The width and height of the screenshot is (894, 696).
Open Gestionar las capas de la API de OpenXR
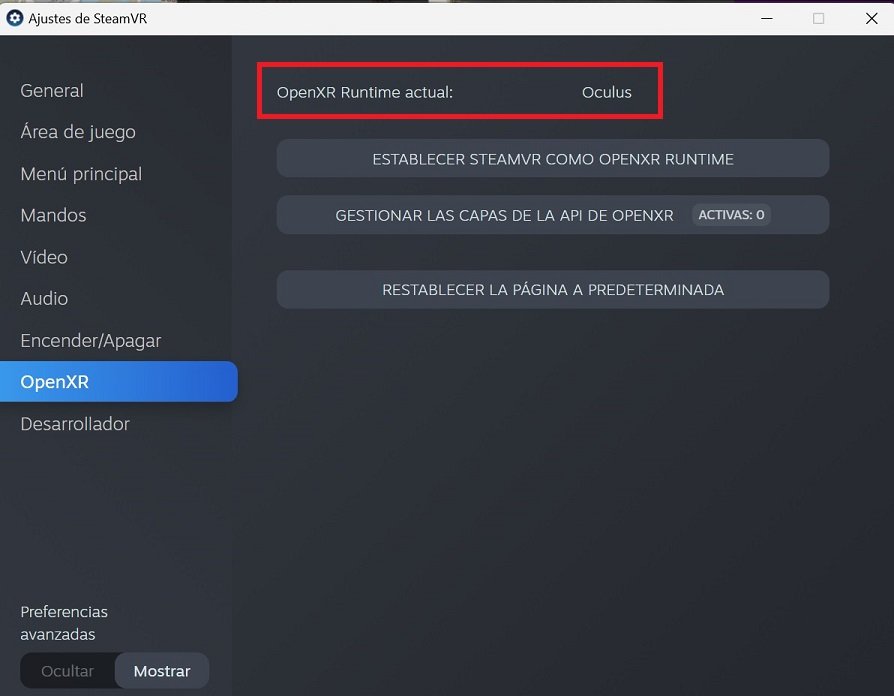(552, 215)
